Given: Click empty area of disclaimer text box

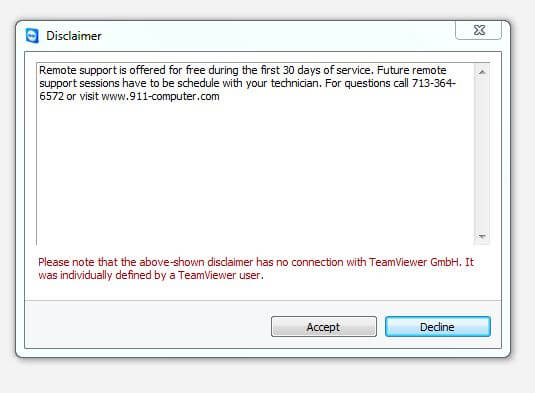Looking at the screenshot, I should [254, 171].
